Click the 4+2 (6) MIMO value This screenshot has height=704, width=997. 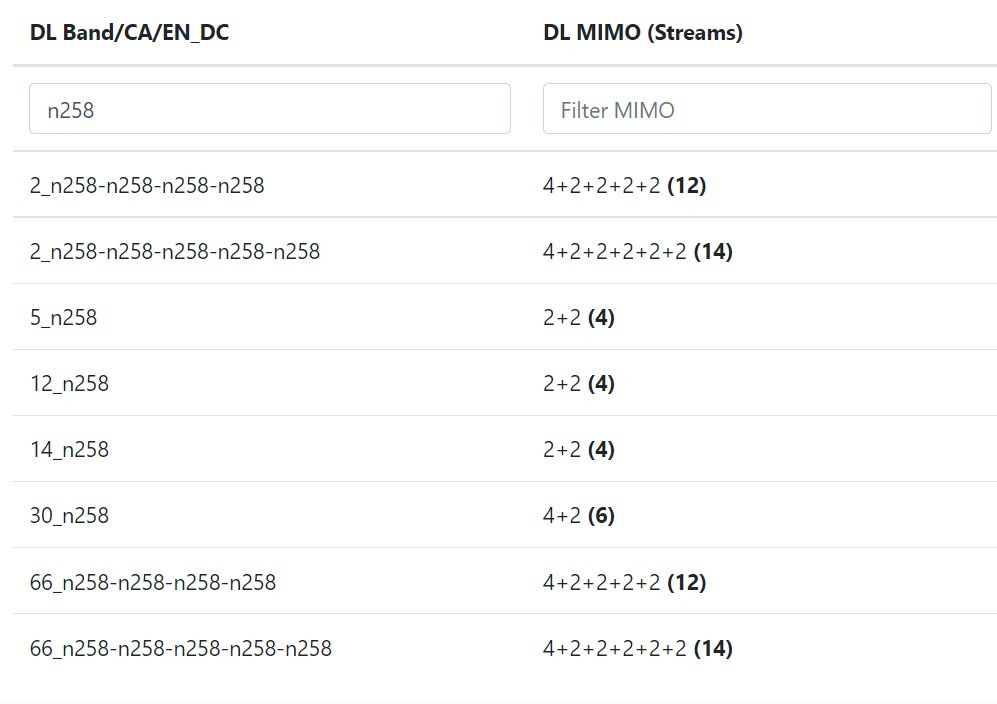[579, 515]
